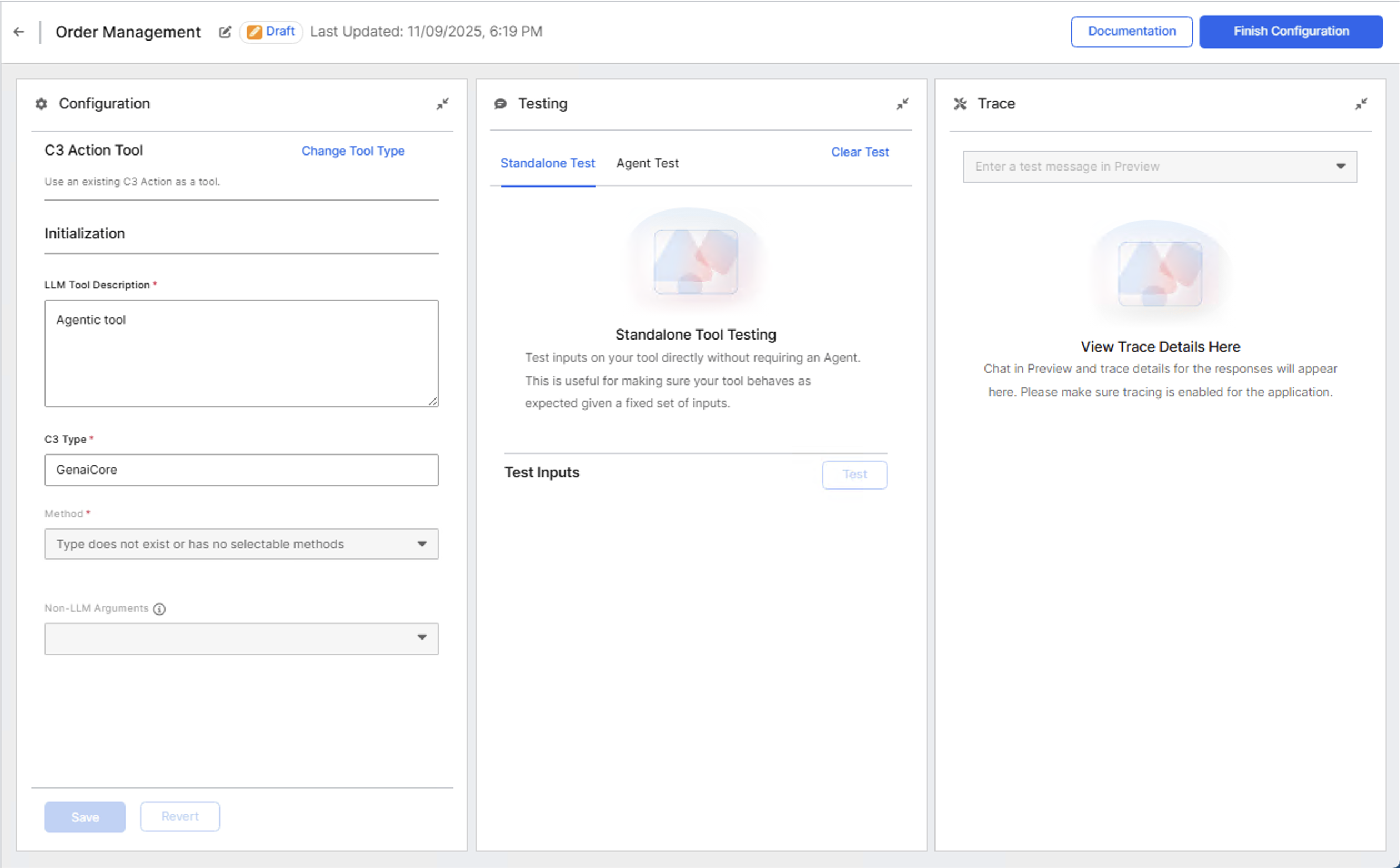Click the Finish Configuration button
This screenshot has width=1400, height=868.
tap(1291, 32)
